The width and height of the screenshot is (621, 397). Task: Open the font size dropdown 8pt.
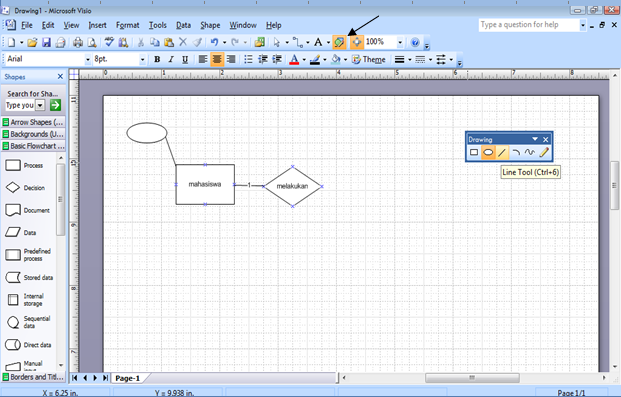coord(142,59)
